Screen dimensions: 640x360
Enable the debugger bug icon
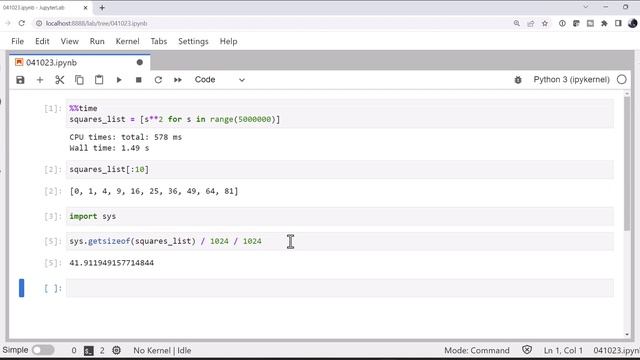518,80
